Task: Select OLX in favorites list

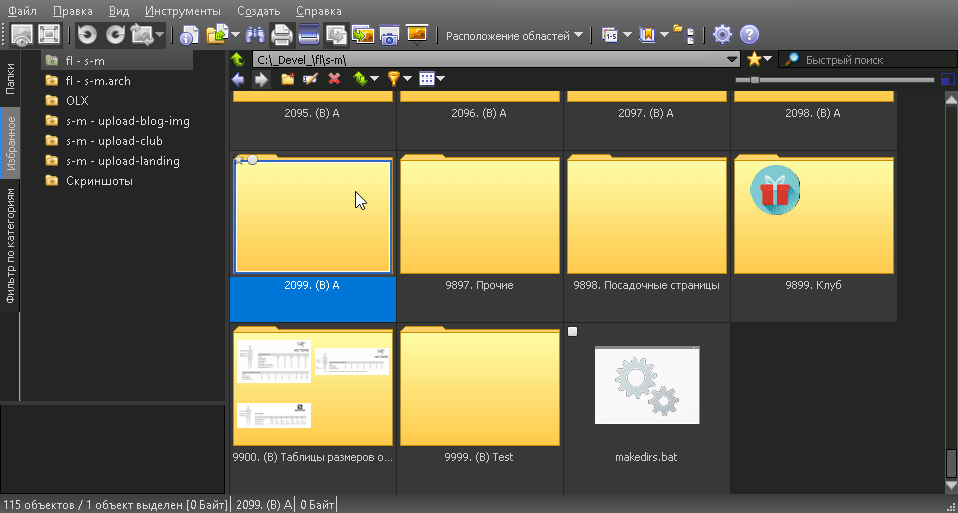Action: tap(77, 101)
